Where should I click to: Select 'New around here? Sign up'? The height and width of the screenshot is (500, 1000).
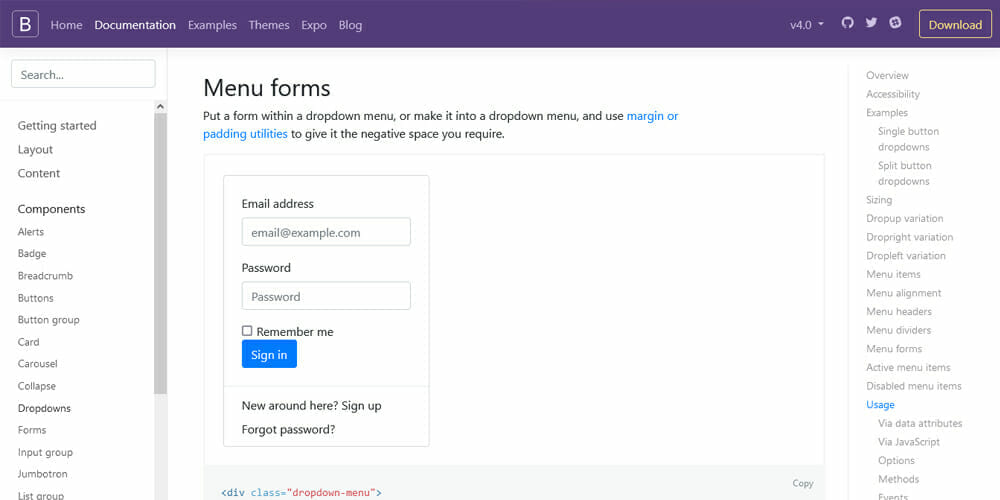tap(311, 406)
